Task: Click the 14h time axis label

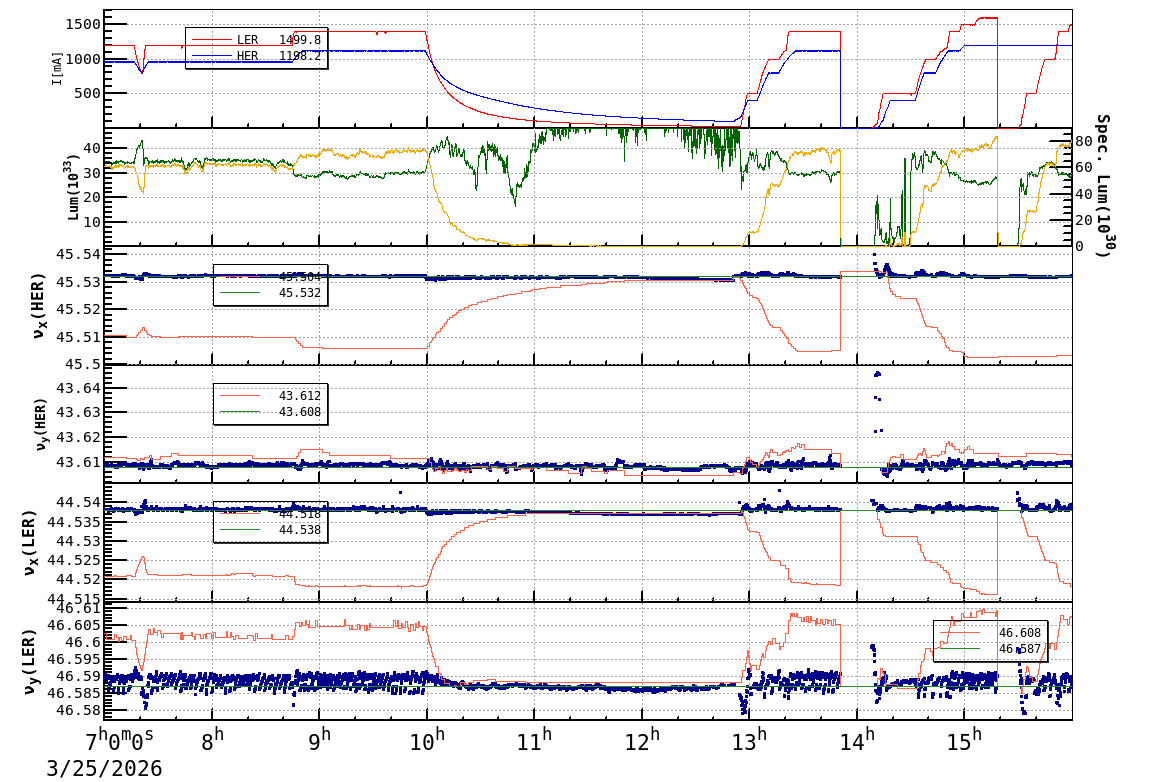Action: click(857, 741)
